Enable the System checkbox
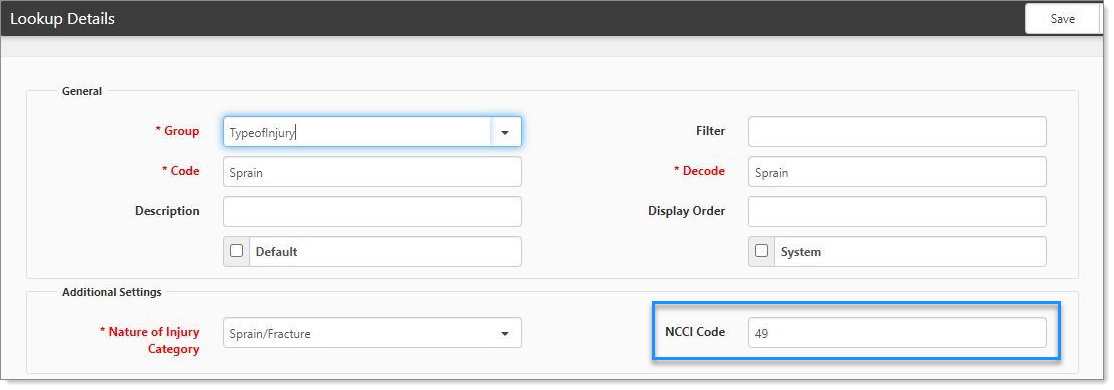Image resolution: width=1114 pixels, height=390 pixels. click(x=762, y=251)
